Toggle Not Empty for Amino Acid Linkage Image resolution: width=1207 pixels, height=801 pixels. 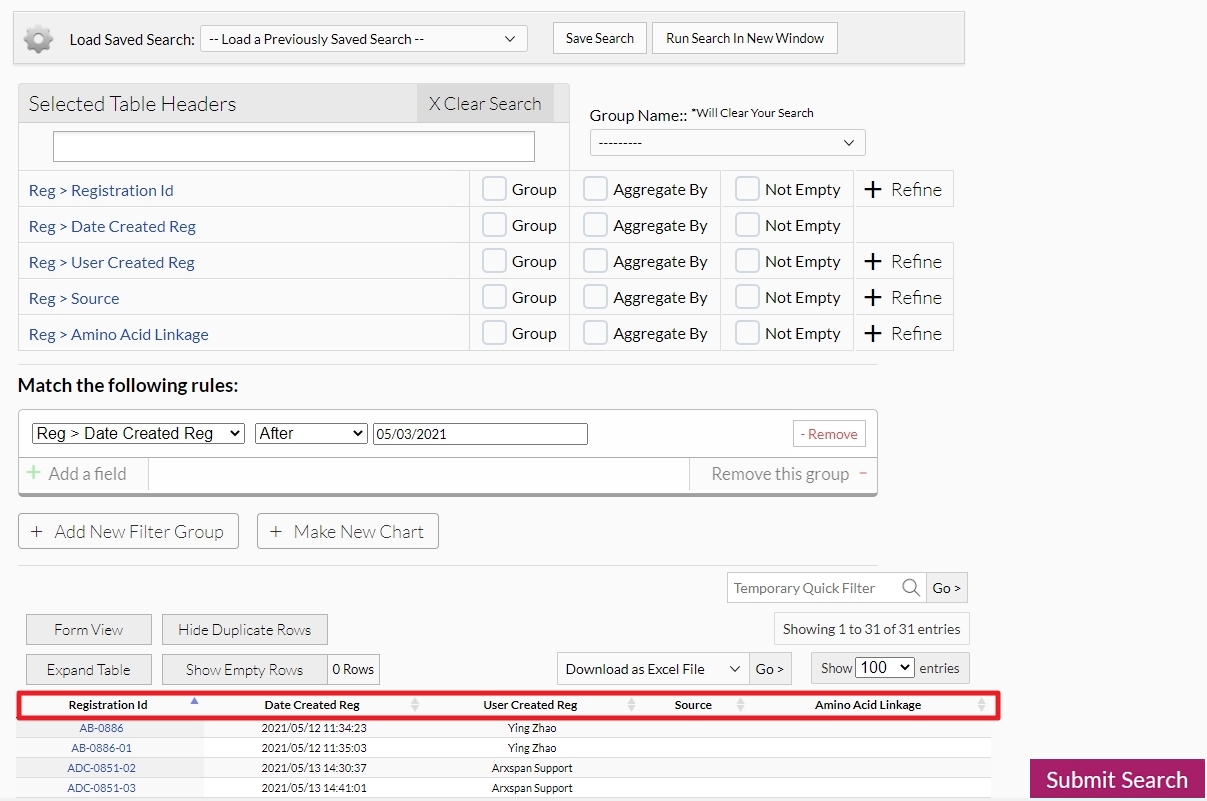tap(747, 334)
